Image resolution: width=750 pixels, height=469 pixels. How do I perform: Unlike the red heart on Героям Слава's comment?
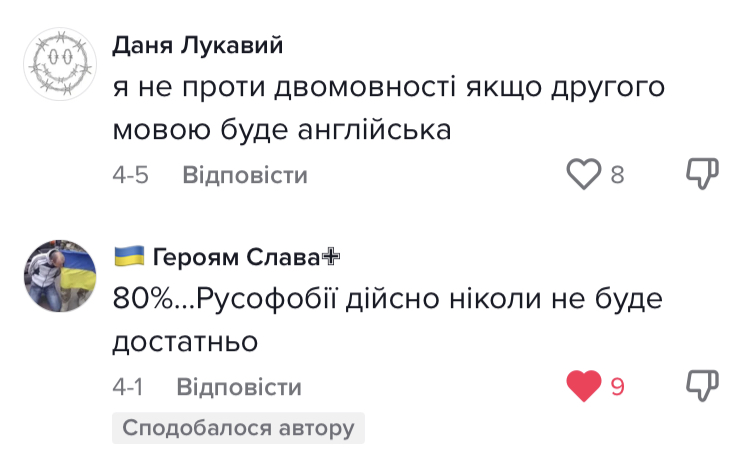coord(584,386)
